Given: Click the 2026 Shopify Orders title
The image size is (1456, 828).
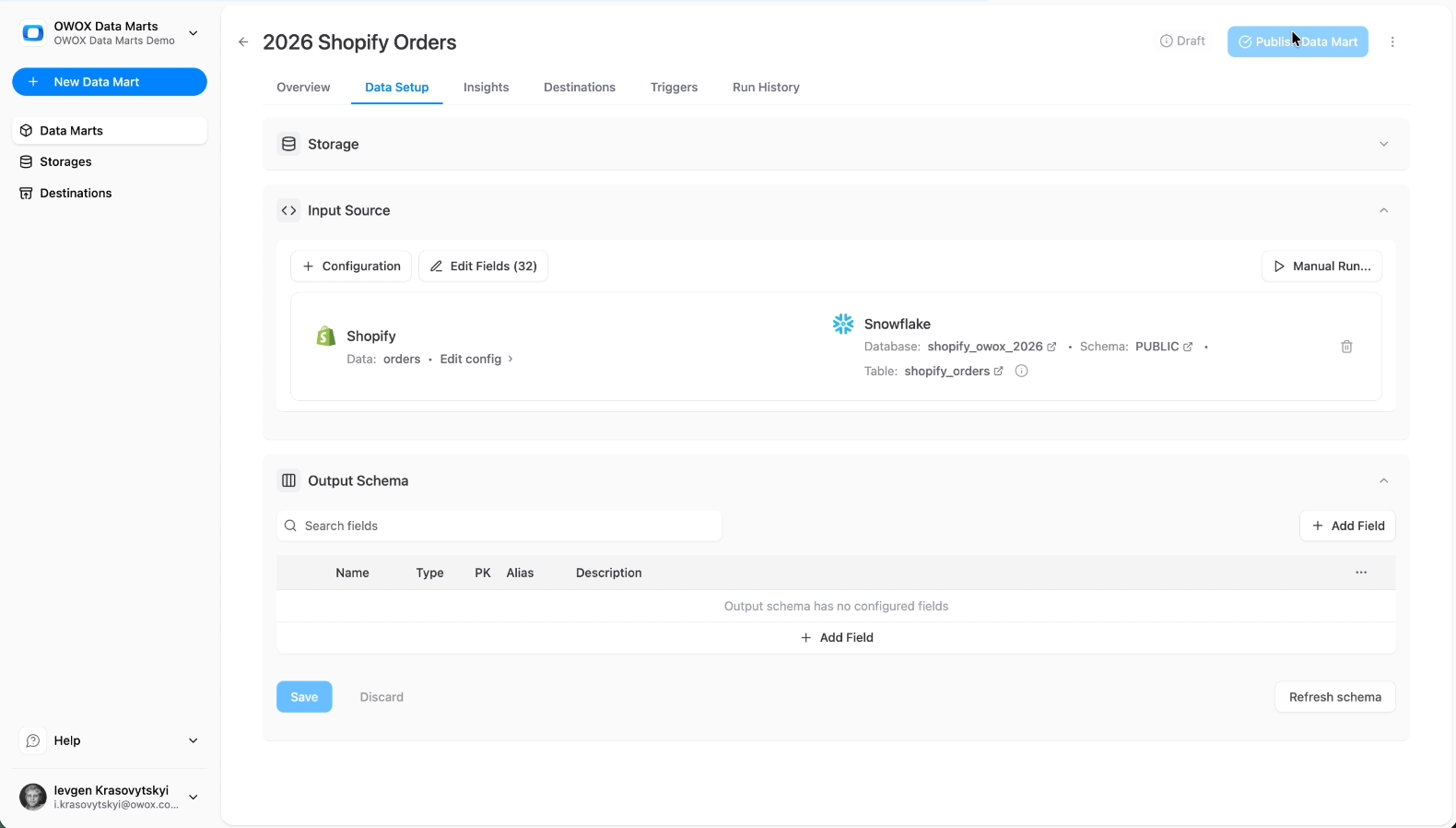Looking at the screenshot, I should point(359,42).
